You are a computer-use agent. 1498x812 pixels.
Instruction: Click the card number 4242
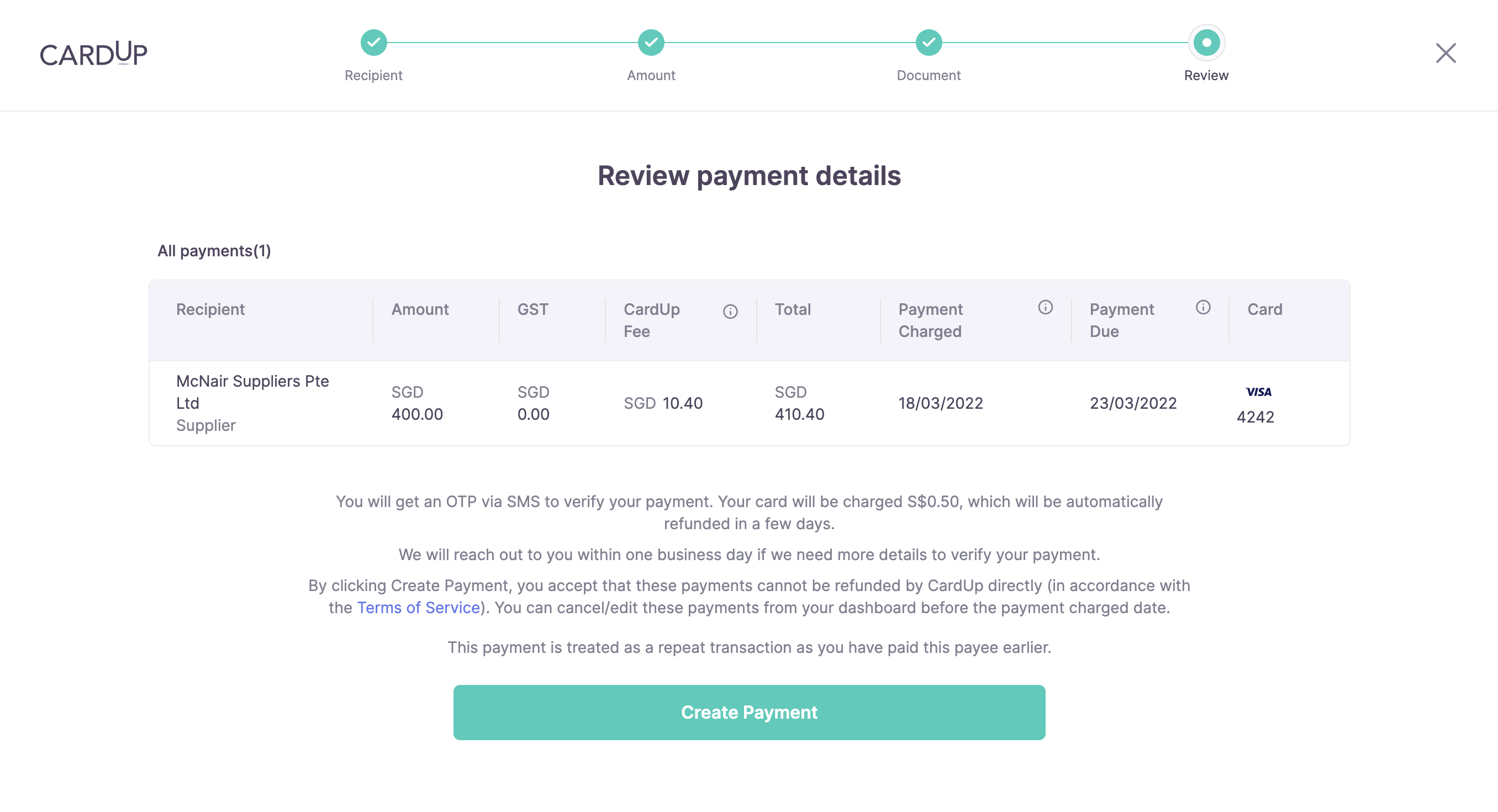pos(1255,417)
